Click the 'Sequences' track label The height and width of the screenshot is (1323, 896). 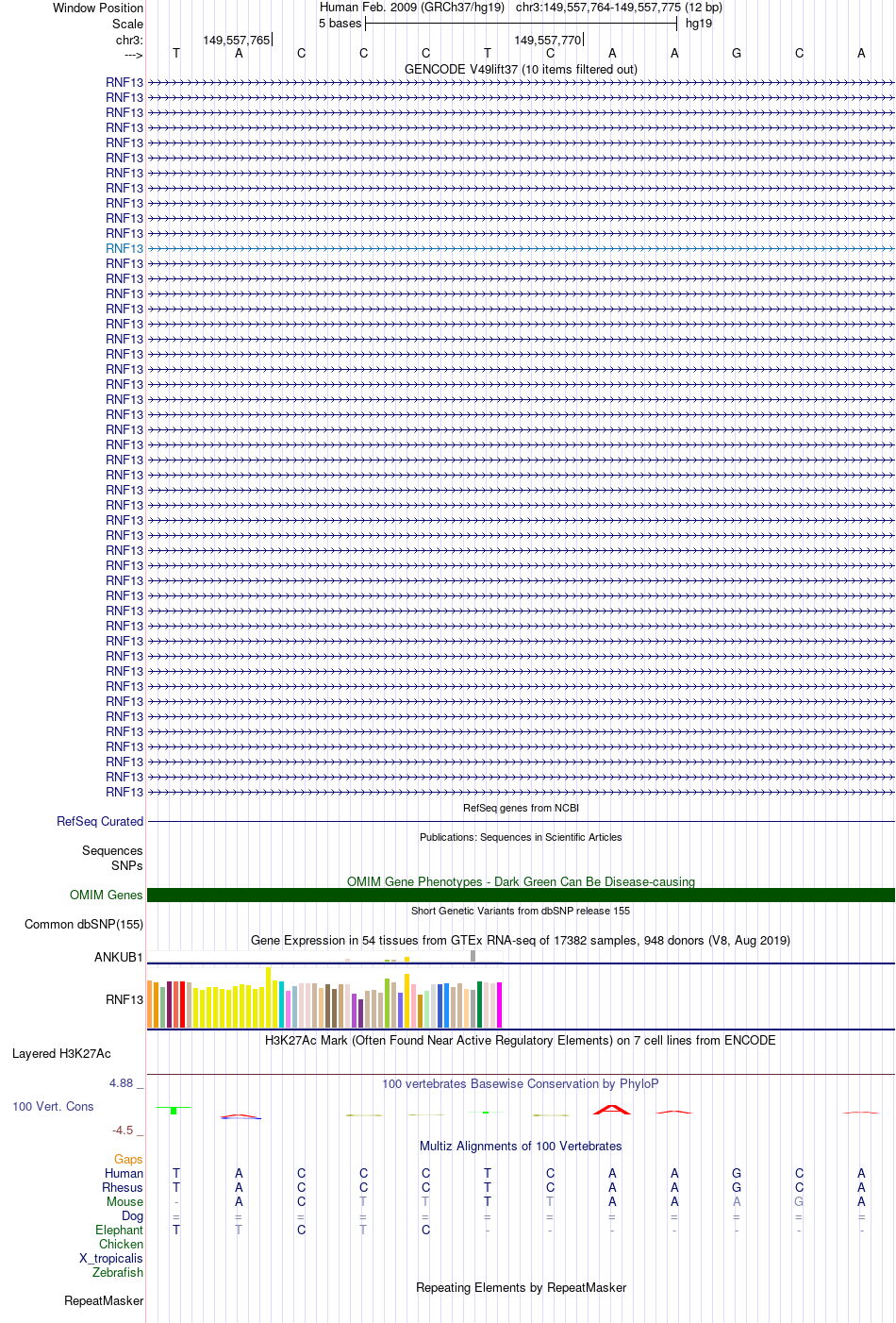pos(112,850)
